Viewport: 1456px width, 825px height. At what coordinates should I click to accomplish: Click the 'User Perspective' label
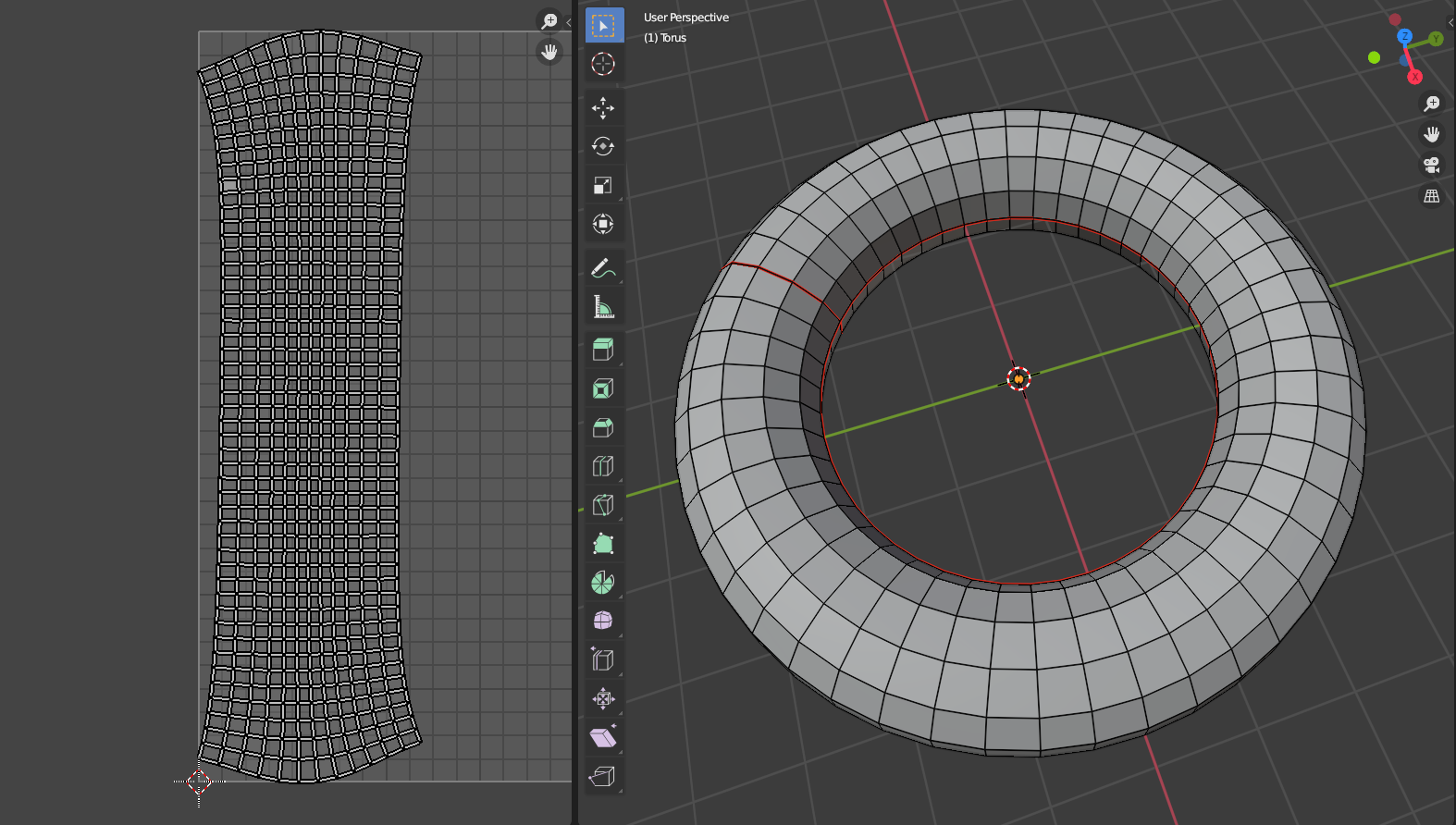click(686, 18)
